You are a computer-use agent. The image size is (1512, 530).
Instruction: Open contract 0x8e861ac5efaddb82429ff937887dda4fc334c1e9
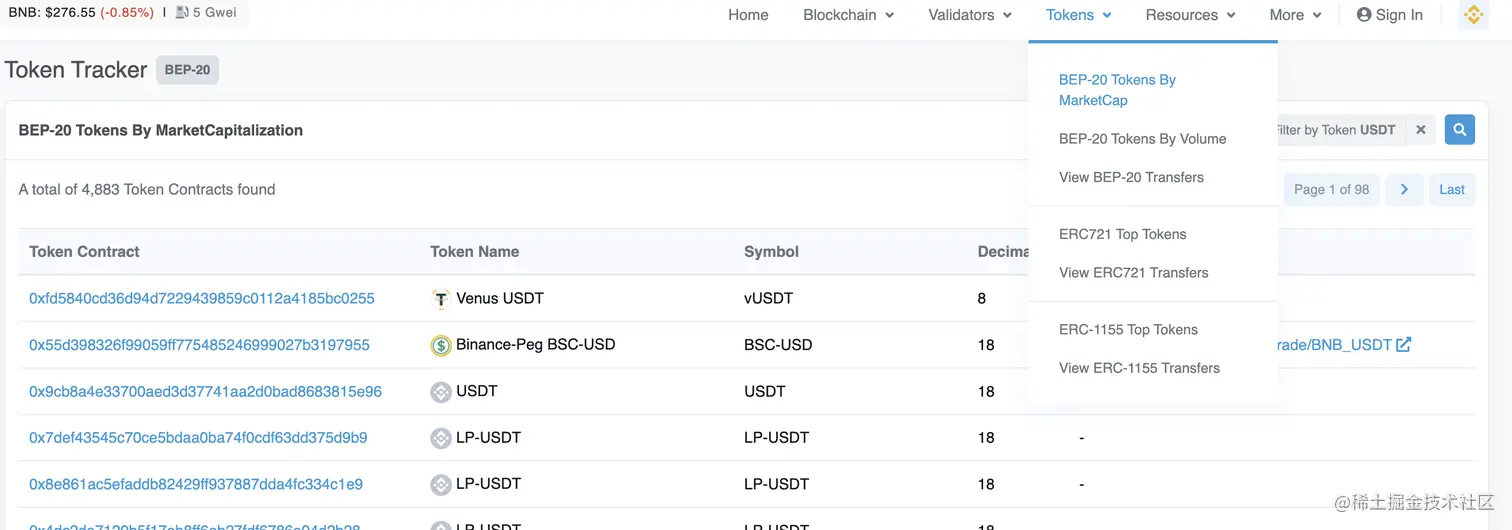click(x=196, y=484)
